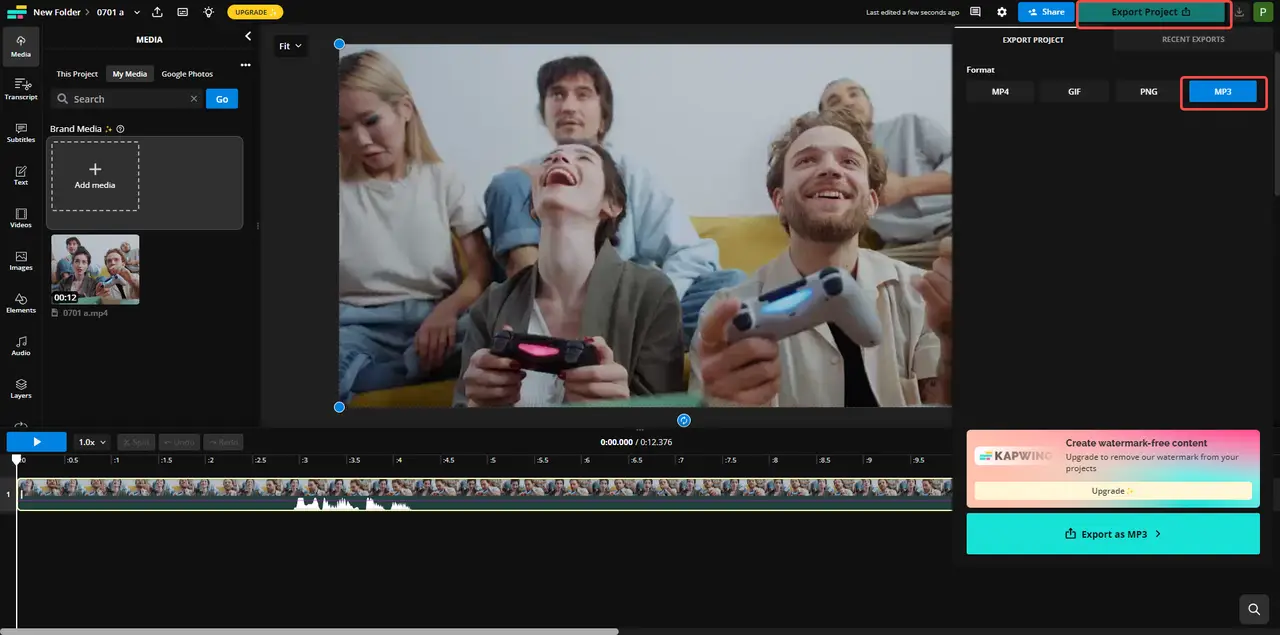Open the Transcript tool
The width and height of the screenshot is (1280, 635).
coord(21,89)
